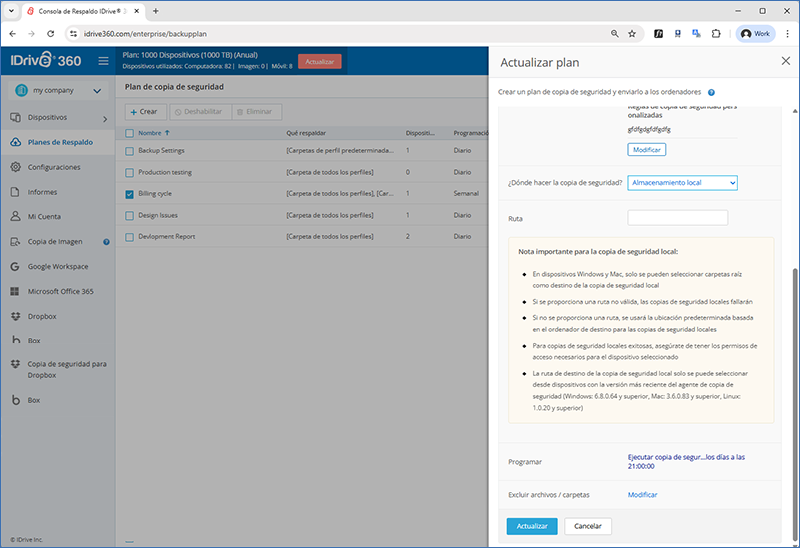Click the Cancelar button

587,526
